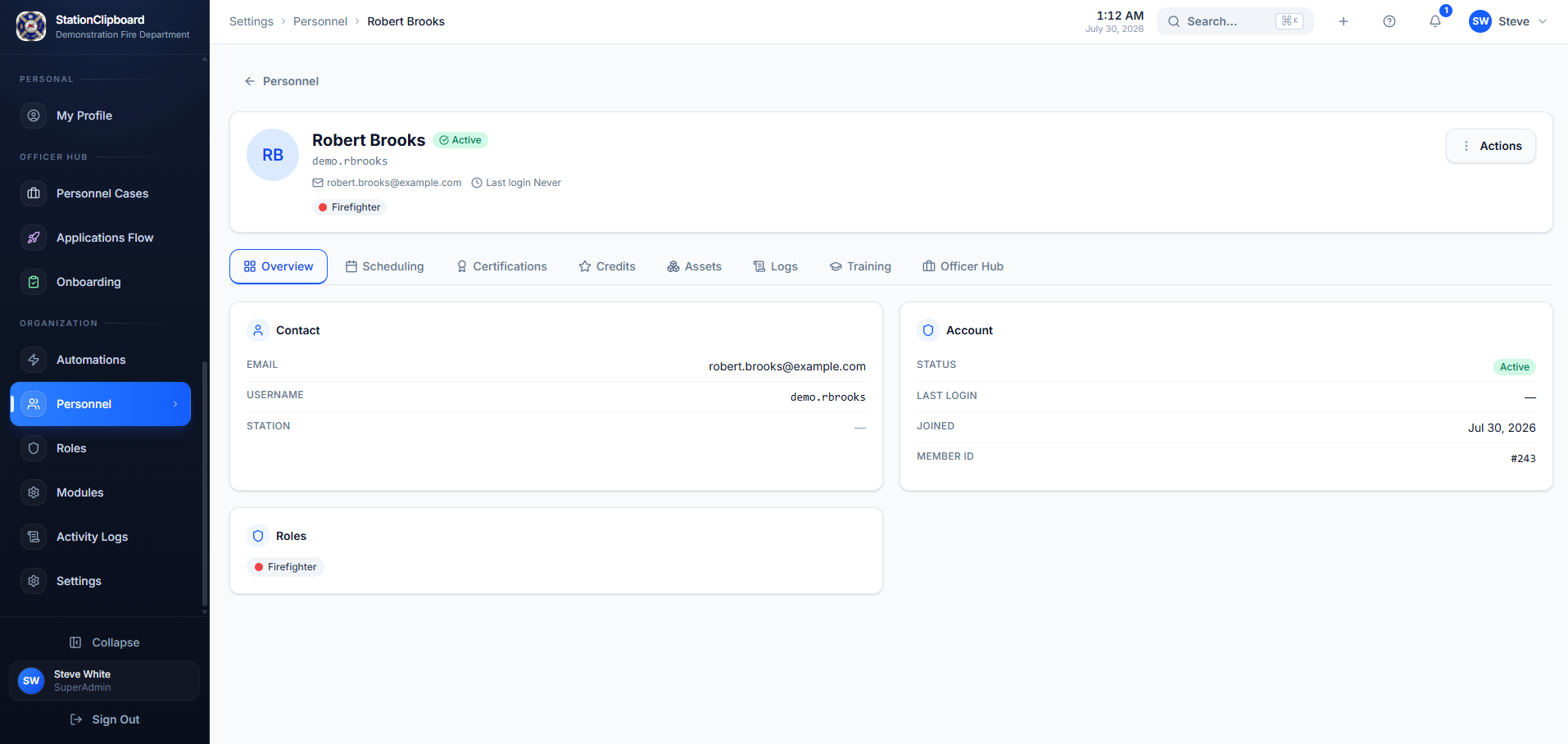
Task: Click the Collapse sidebar label
Action: click(116, 642)
